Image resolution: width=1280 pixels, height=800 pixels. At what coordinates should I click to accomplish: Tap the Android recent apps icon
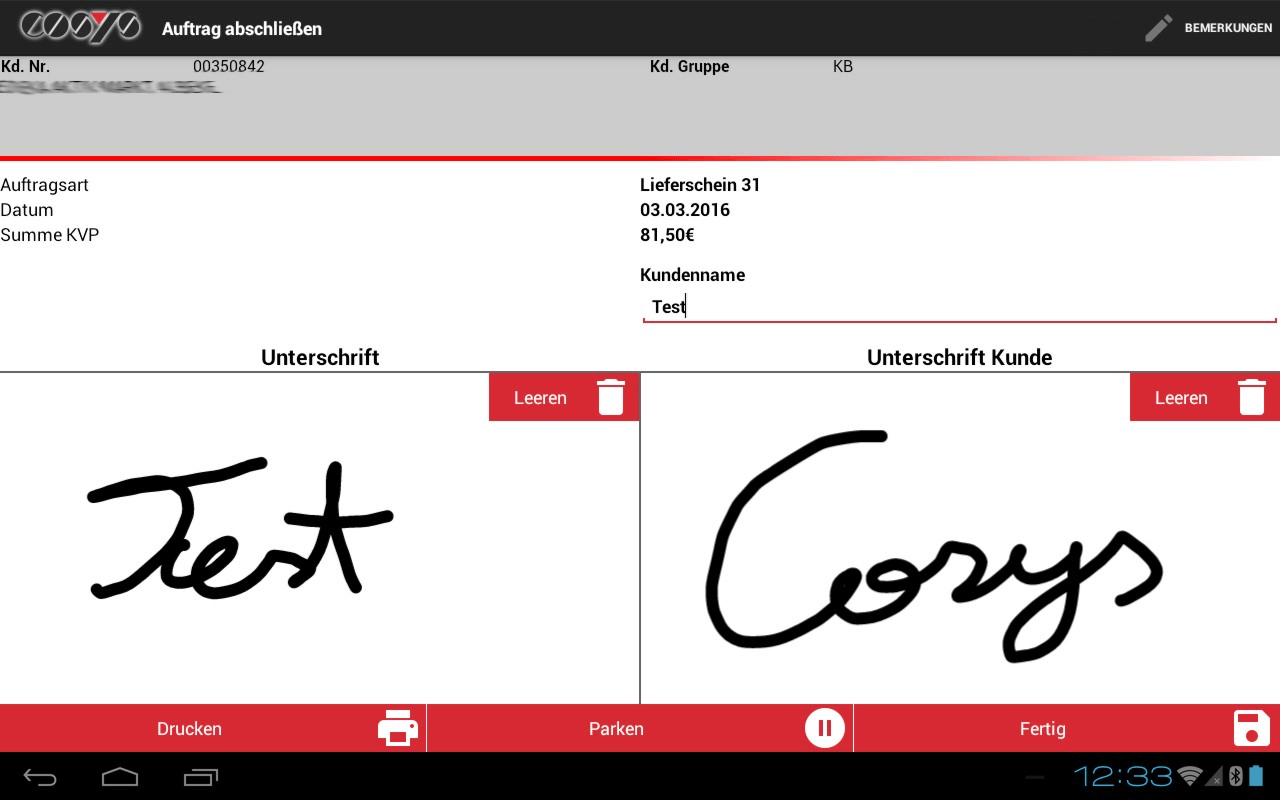click(x=201, y=776)
